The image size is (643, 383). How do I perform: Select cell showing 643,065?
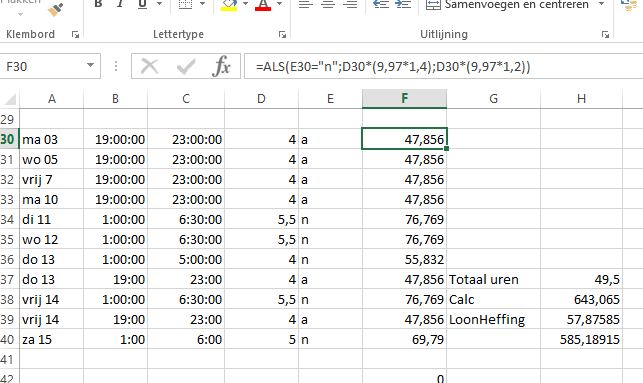pyautogui.click(x=581, y=299)
